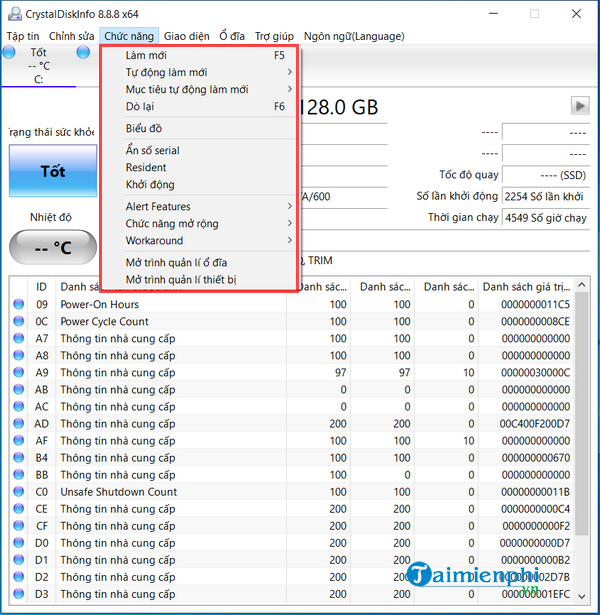Toggle Ẩn số serial option

click(152, 150)
